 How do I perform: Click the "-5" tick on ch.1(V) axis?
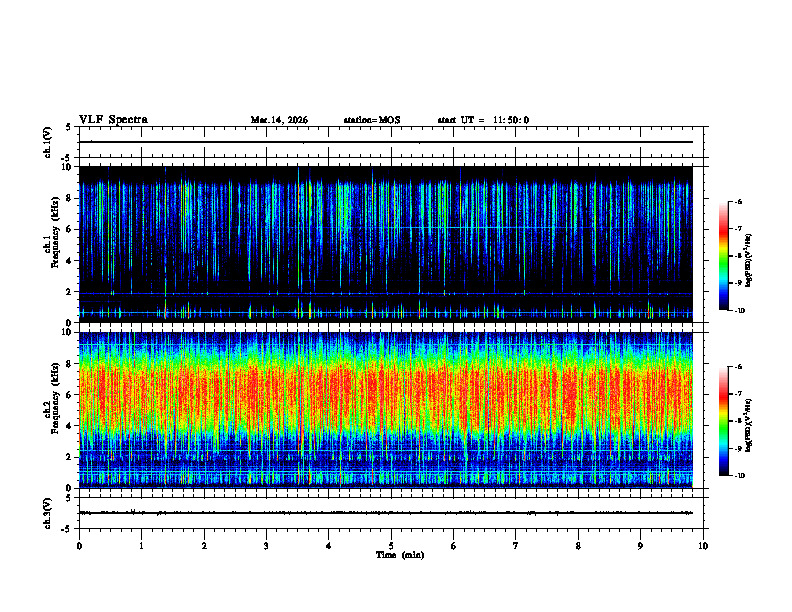click(x=67, y=158)
